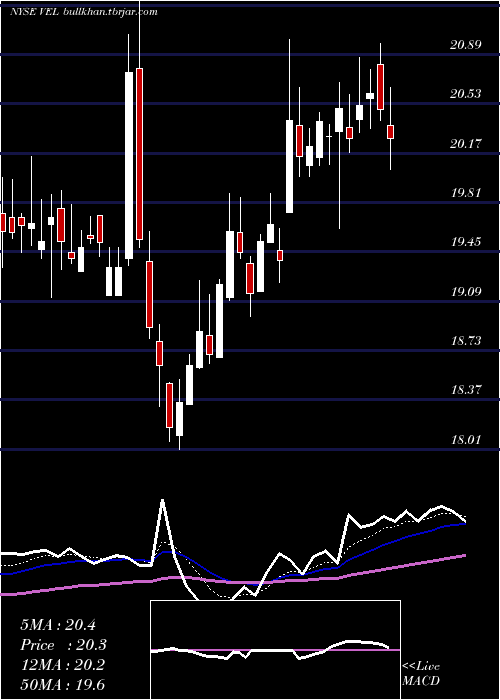The width and height of the screenshot is (500, 700).
Task: Click the 50MA : 19.6 reading
Action: (62, 685)
